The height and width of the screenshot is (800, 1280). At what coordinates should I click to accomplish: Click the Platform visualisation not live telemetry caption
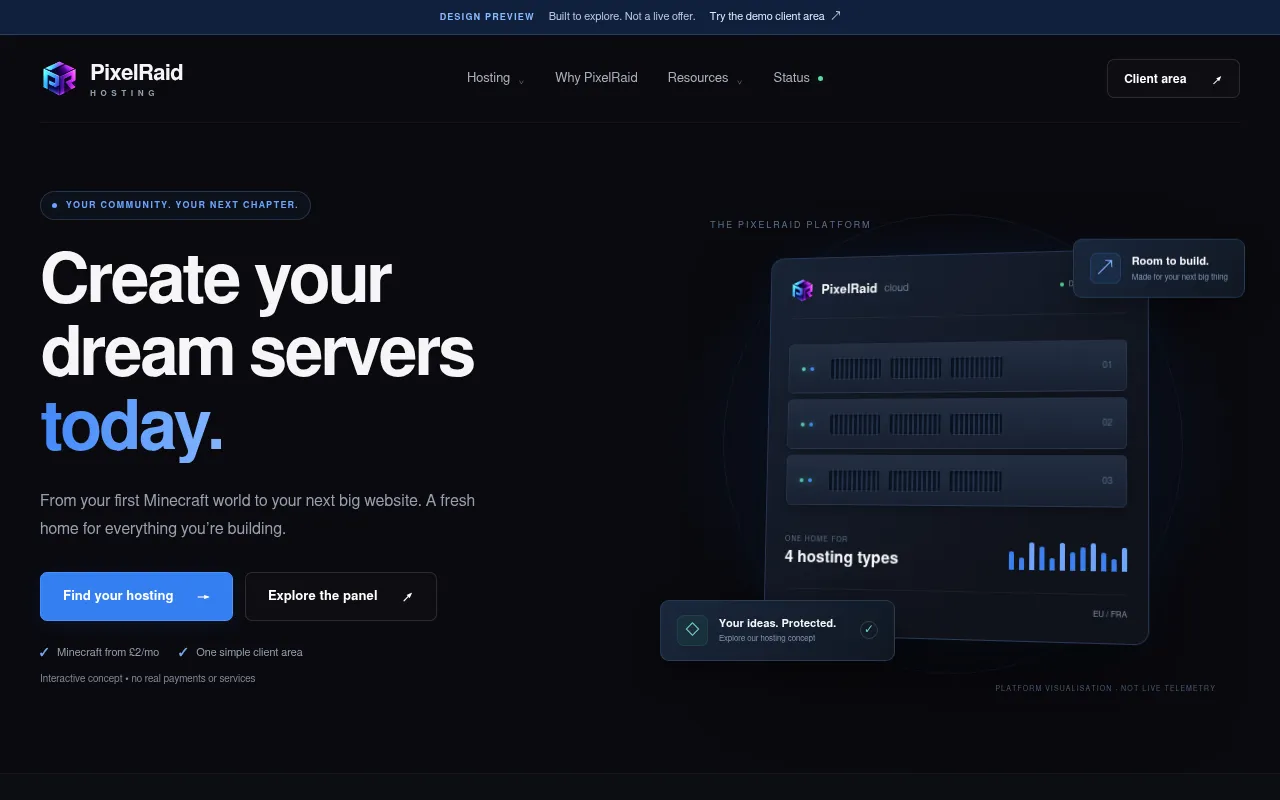pyautogui.click(x=1105, y=688)
